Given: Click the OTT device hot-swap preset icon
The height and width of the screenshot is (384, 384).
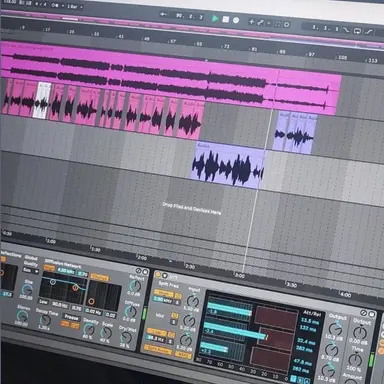Looking at the screenshot, I should pos(364,313).
